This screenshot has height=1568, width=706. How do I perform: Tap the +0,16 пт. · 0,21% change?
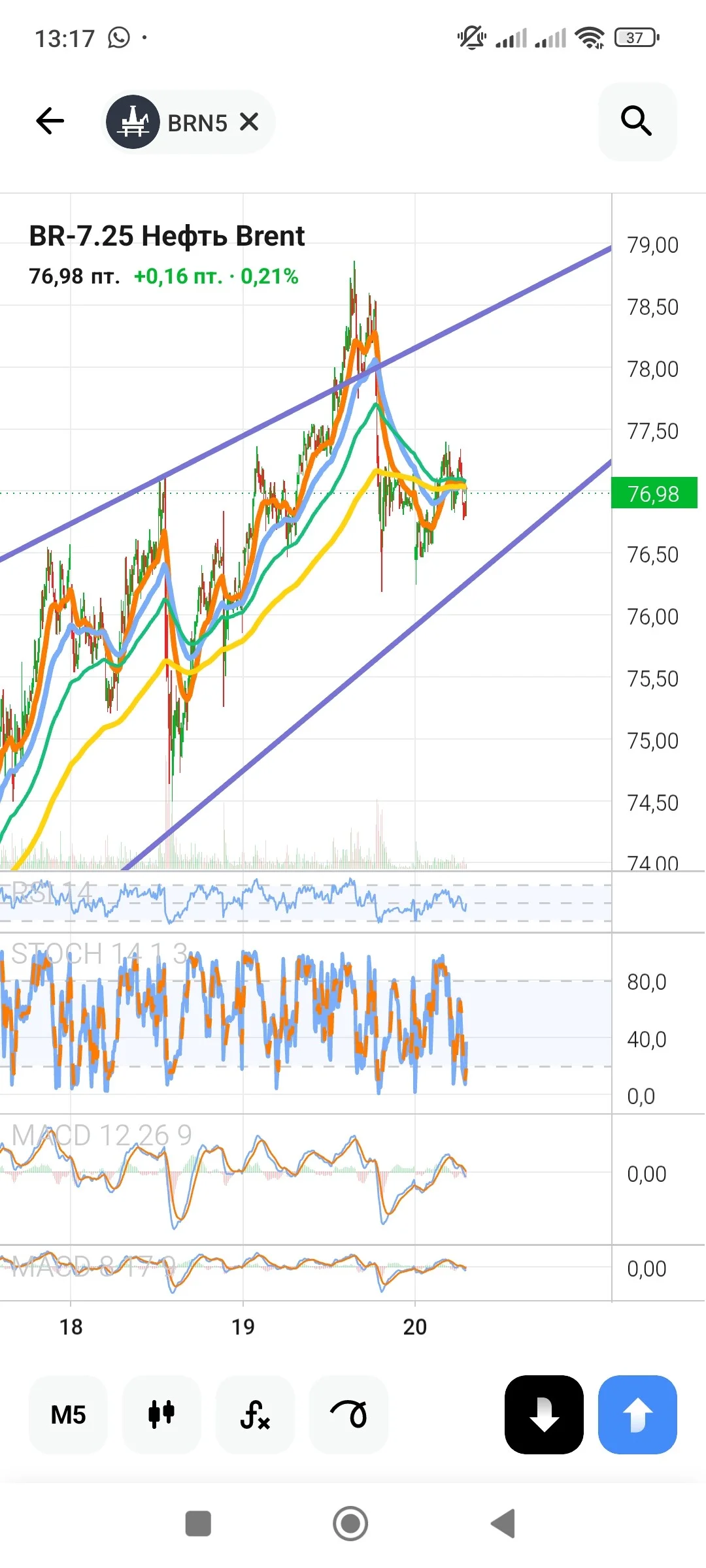[x=216, y=276]
